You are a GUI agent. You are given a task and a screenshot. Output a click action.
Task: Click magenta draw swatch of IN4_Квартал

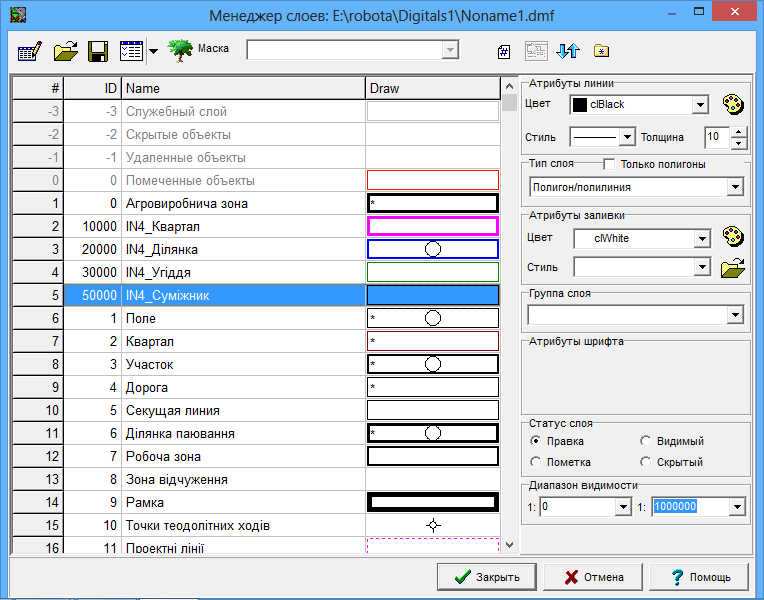[433, 227]
